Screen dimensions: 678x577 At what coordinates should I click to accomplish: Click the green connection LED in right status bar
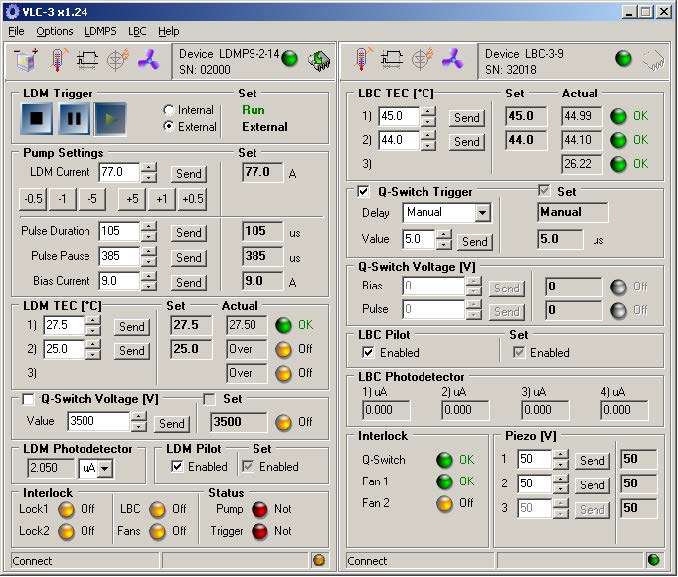(653, 560)
